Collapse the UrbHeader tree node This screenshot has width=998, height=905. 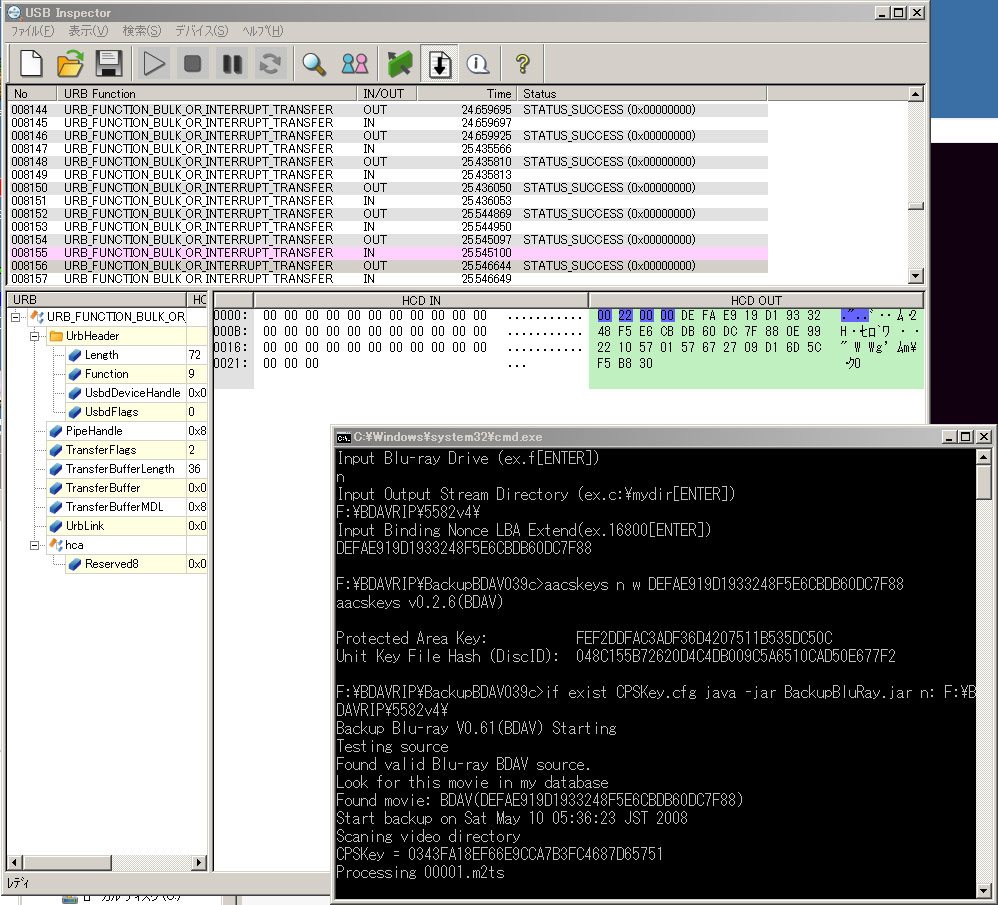coord(34,336)
